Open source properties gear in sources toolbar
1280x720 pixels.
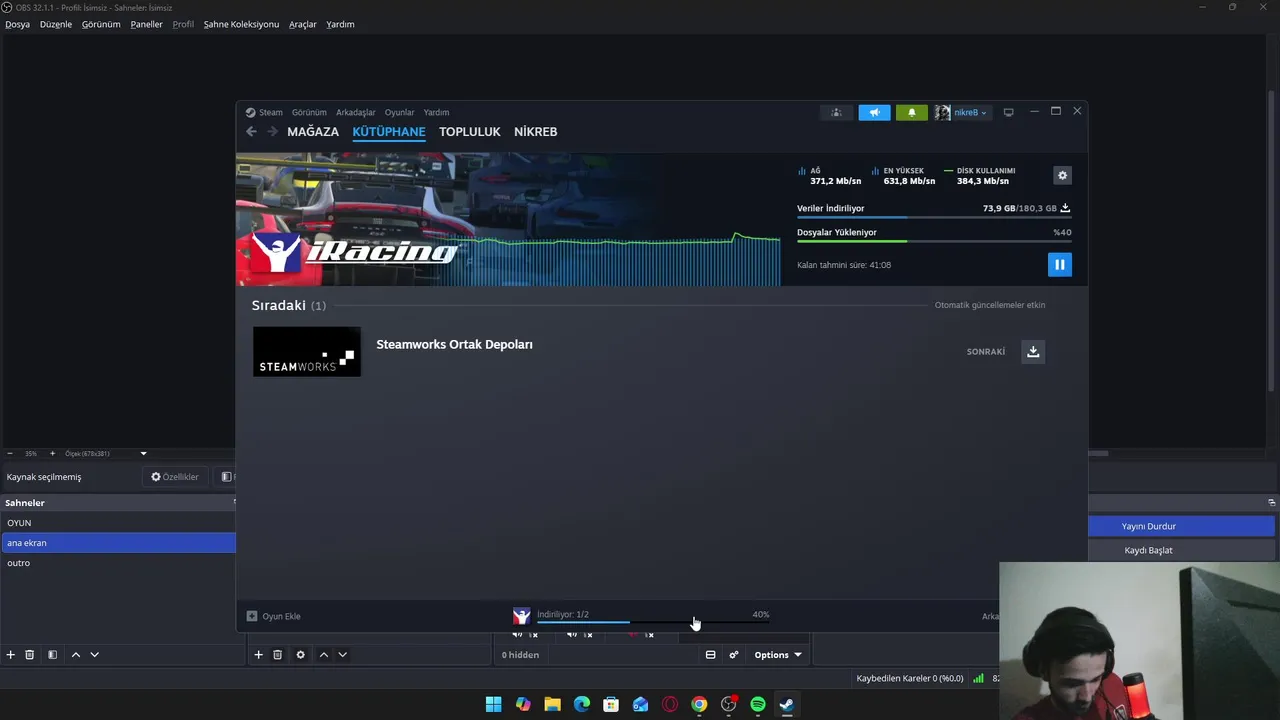click(x=300, y=655)
